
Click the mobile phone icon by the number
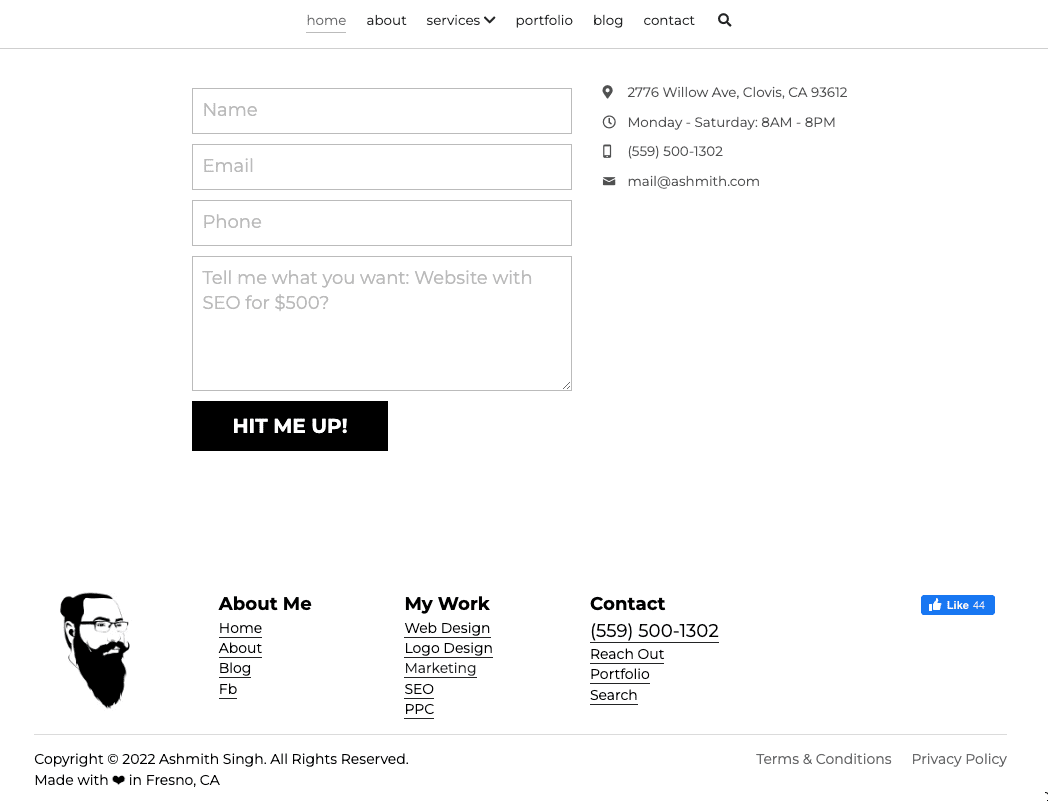tap(608, 151)
